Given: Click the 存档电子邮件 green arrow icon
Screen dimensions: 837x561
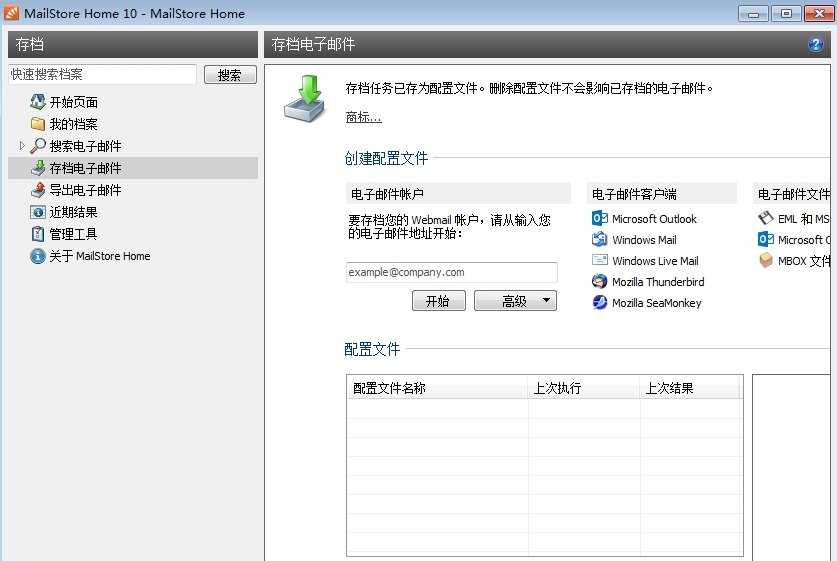Looking at the screenshot, I should pyautogui.click(x=37, y=168).
